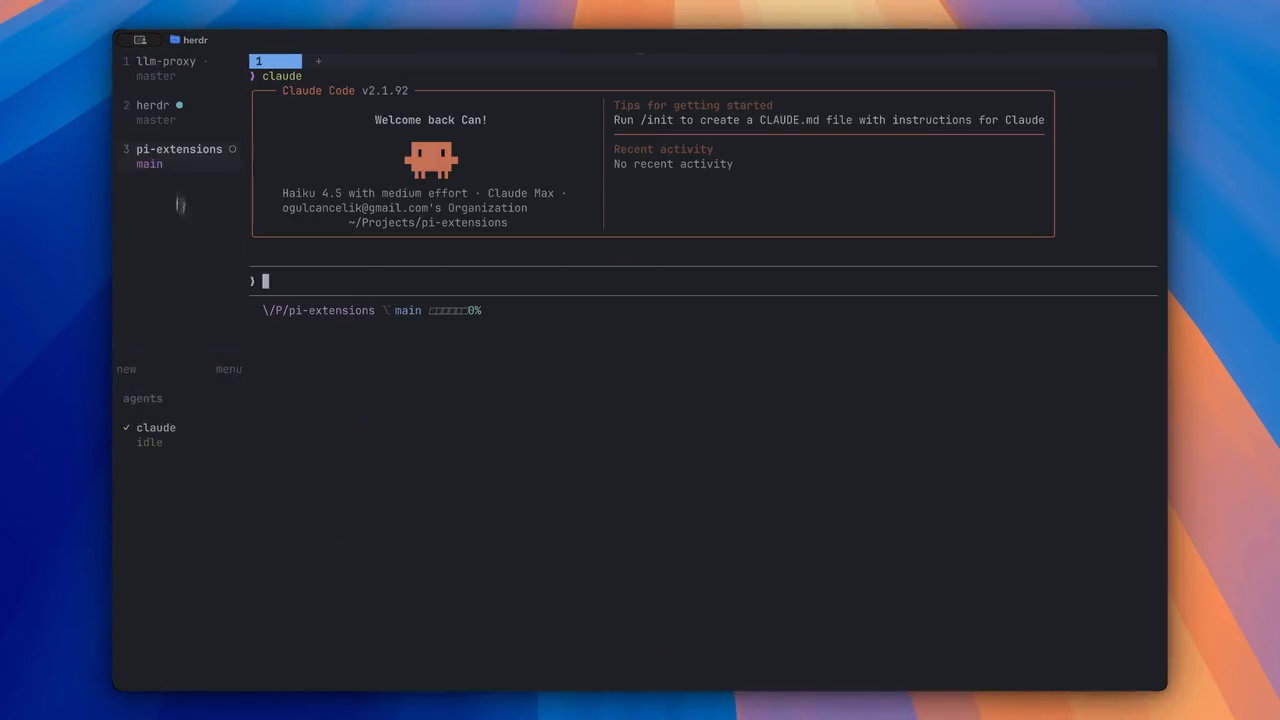1280x720 pixels.
Task: Click the herdr window title text
Action: tap(196, 40)
